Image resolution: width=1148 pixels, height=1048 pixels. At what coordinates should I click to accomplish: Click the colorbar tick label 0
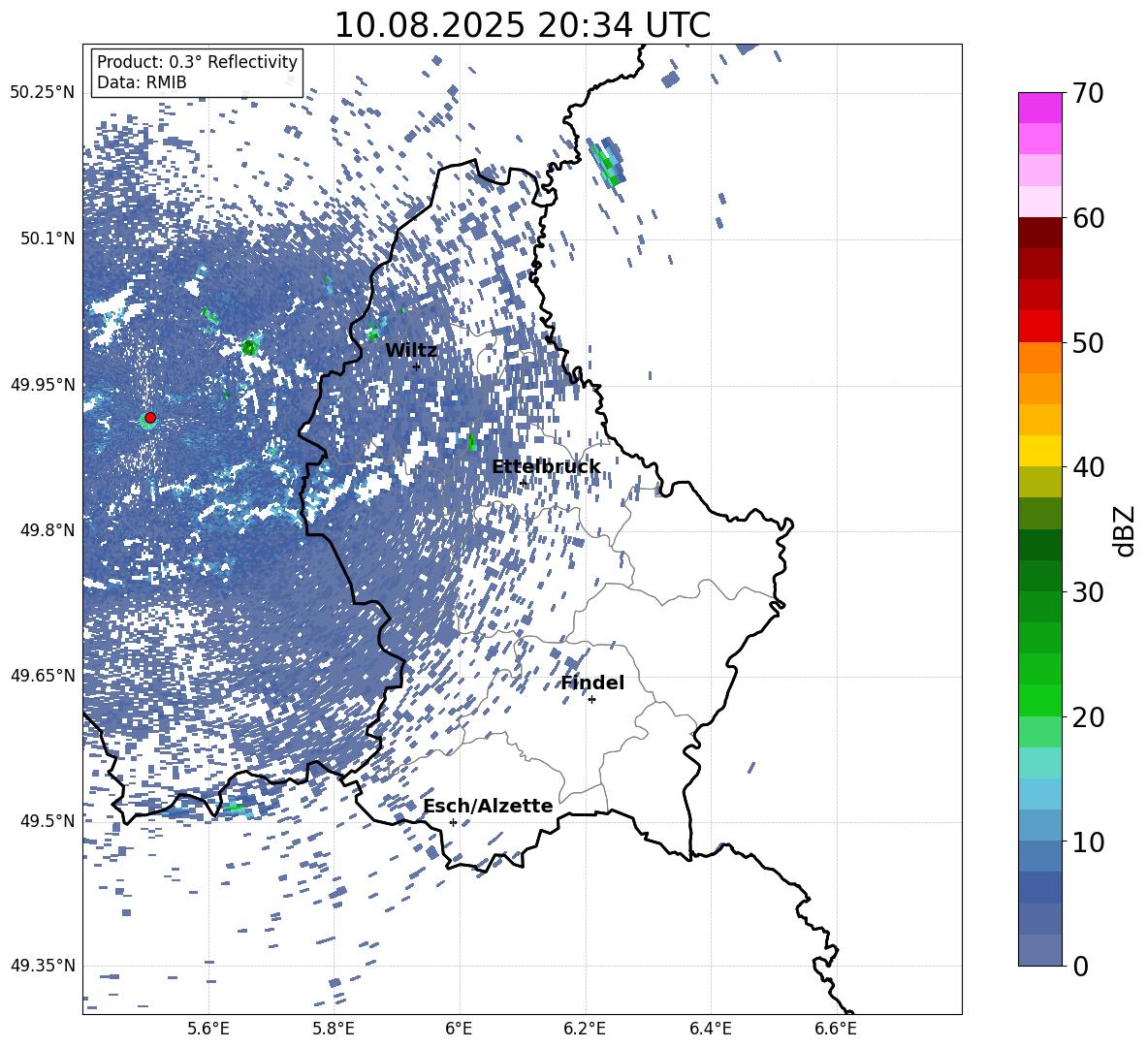(x=1080, y=967)
